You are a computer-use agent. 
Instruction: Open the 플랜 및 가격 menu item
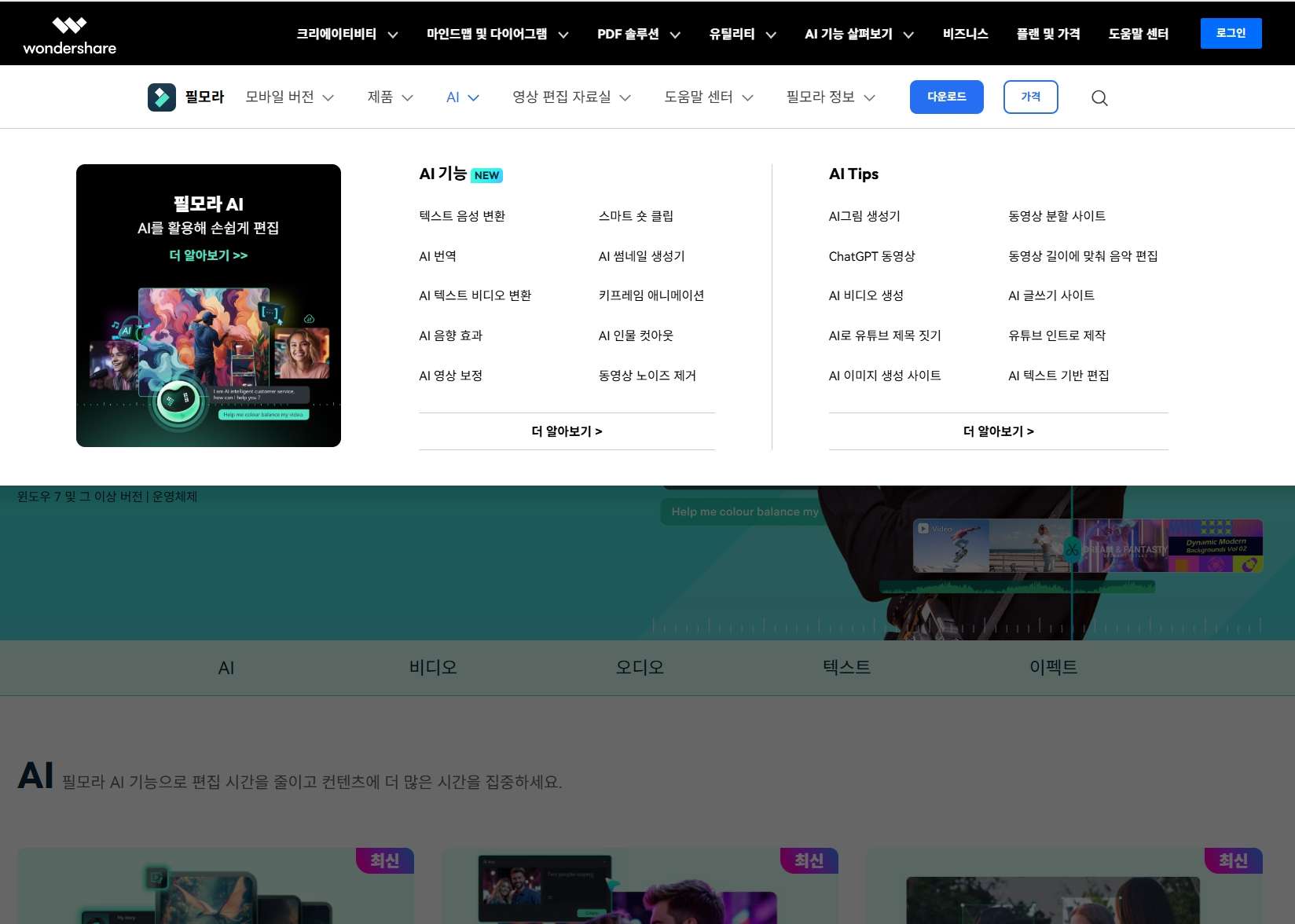1048,34
